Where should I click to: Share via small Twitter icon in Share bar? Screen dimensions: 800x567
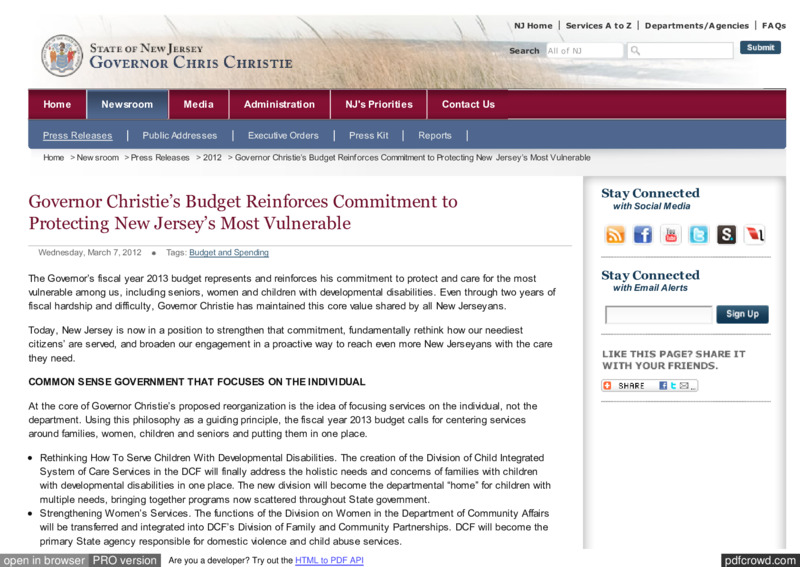click(x=673, y=386)
